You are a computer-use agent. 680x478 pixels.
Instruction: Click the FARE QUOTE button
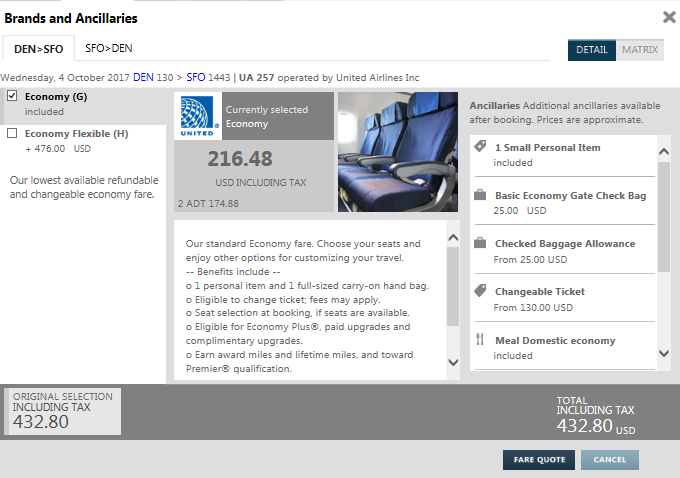[x=539, y=460]
